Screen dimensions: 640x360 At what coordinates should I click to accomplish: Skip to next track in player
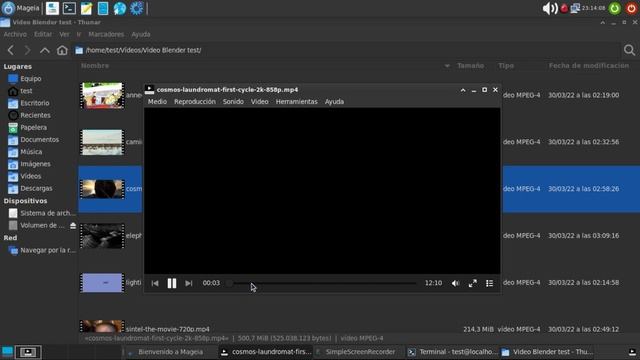(189, 283)
